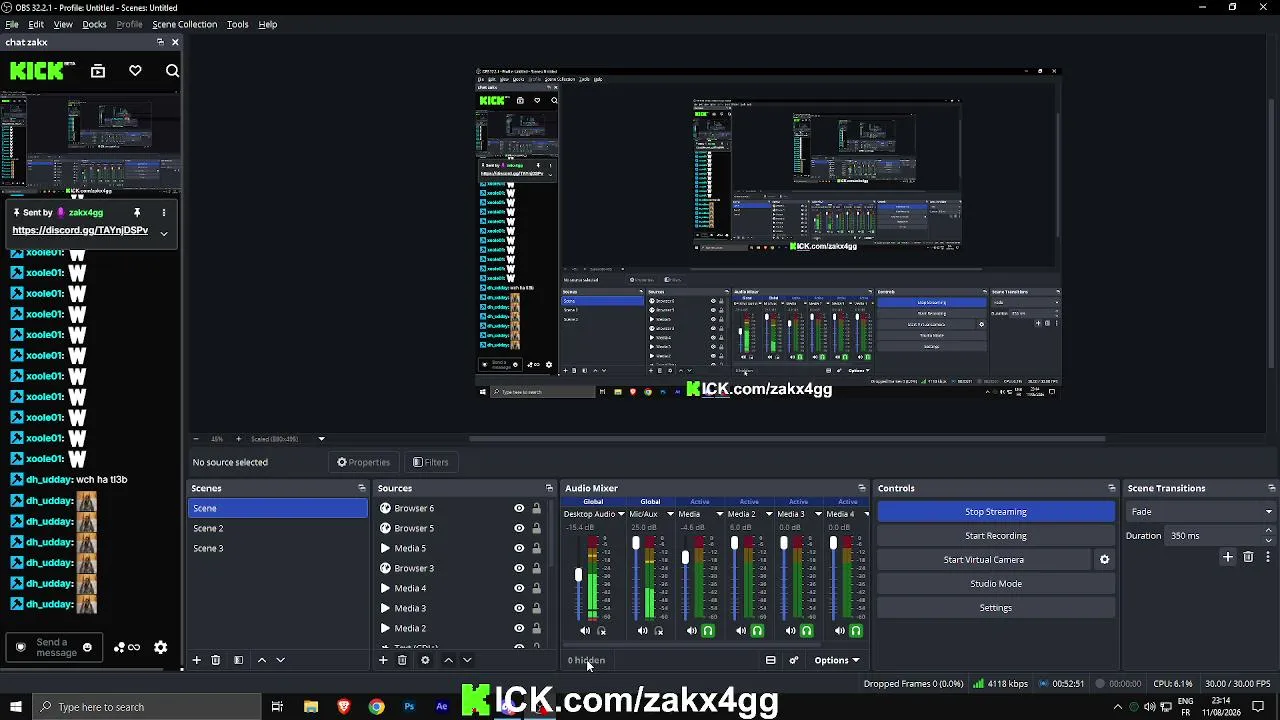Hide the Browser 5 source
This screenshot has height=720, width=1280.
tap(519, 528)
